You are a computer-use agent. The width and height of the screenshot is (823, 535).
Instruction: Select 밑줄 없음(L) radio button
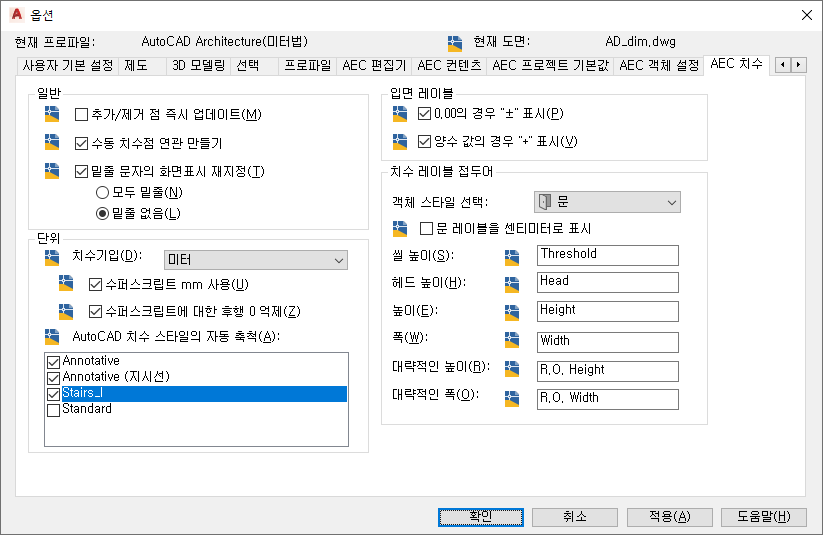coord(102,214)
